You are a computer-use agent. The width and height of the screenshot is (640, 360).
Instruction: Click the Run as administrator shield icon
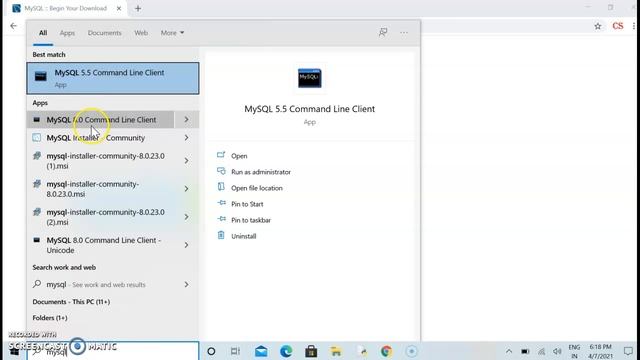tap(221, 171)
